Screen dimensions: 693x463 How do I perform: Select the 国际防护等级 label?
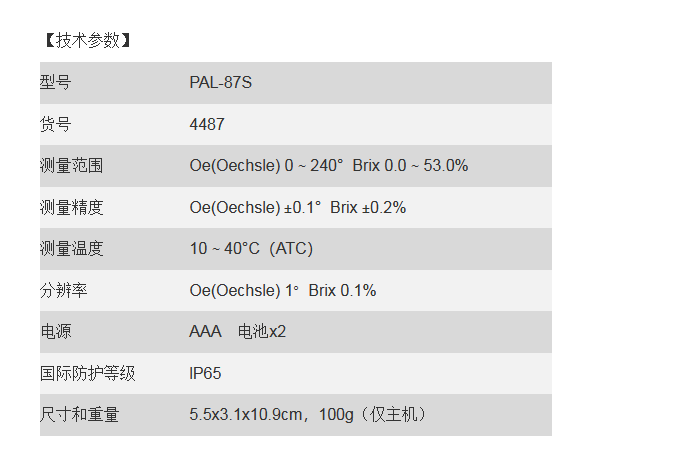coord(88,373)
